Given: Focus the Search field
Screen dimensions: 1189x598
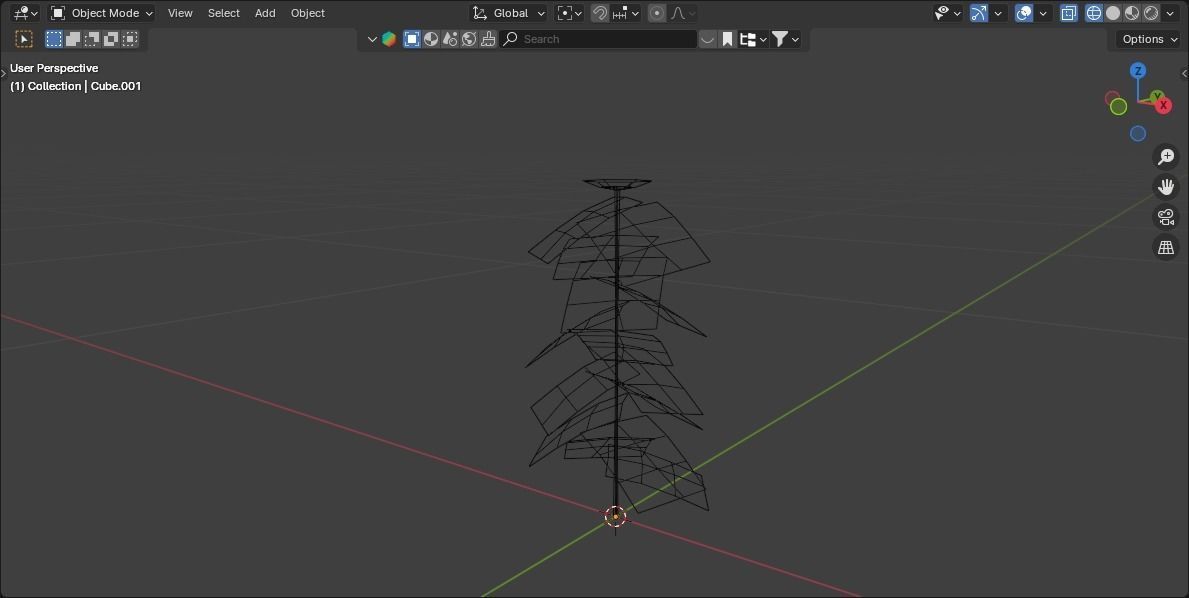Looking at the screenshot, I should tap(598, 39).
